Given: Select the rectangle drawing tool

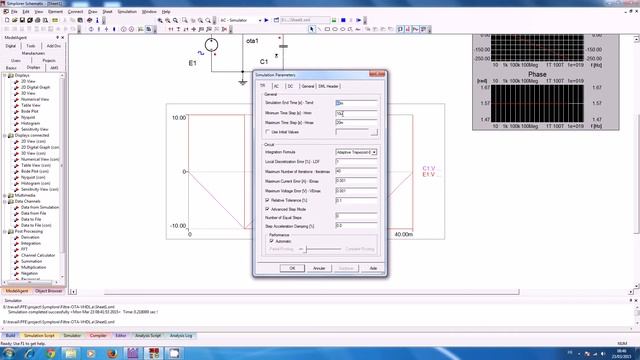Looking at the screenshot, I should (x=327, y=29).
